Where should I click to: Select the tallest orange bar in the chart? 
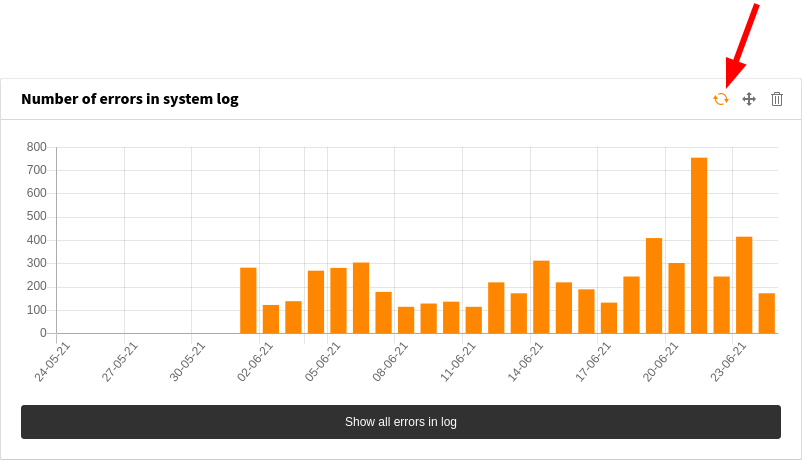699,245
